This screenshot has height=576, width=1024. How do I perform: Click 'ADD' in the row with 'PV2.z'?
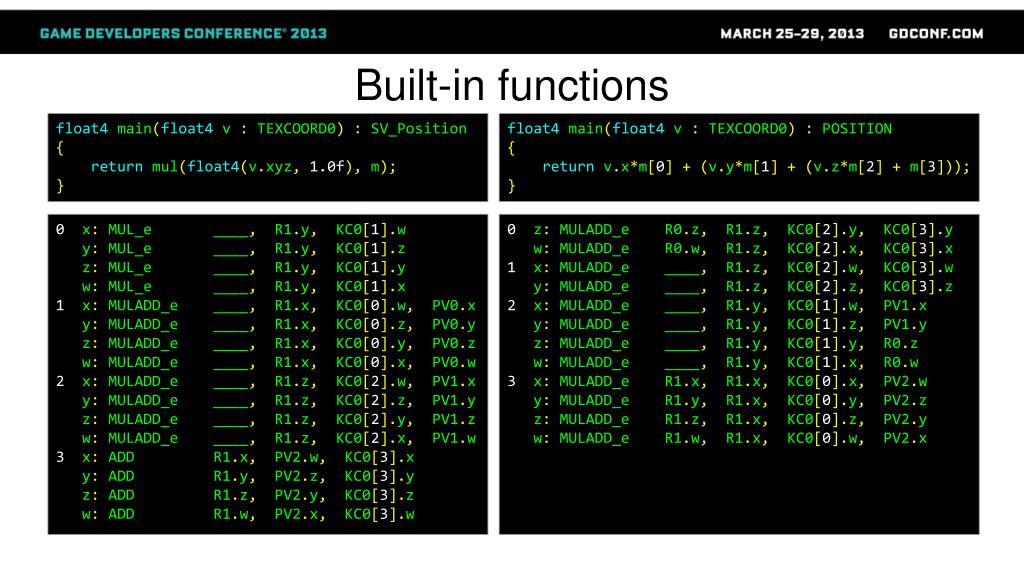click(x=121, y=476)
